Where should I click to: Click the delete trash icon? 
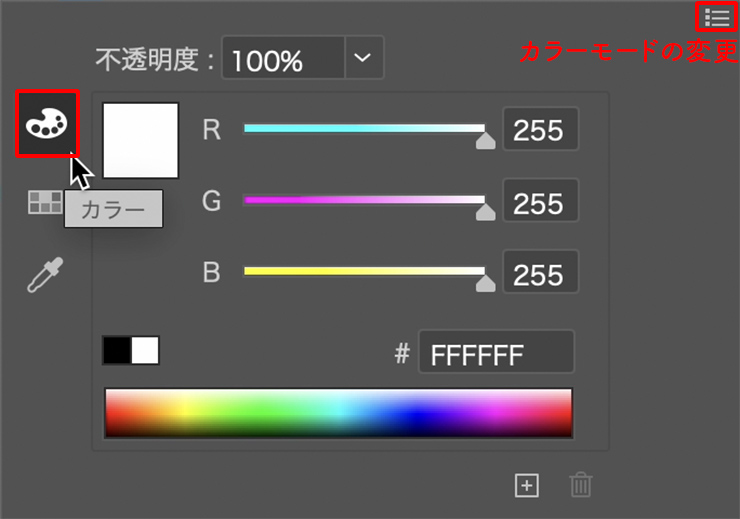pos(581,486)
